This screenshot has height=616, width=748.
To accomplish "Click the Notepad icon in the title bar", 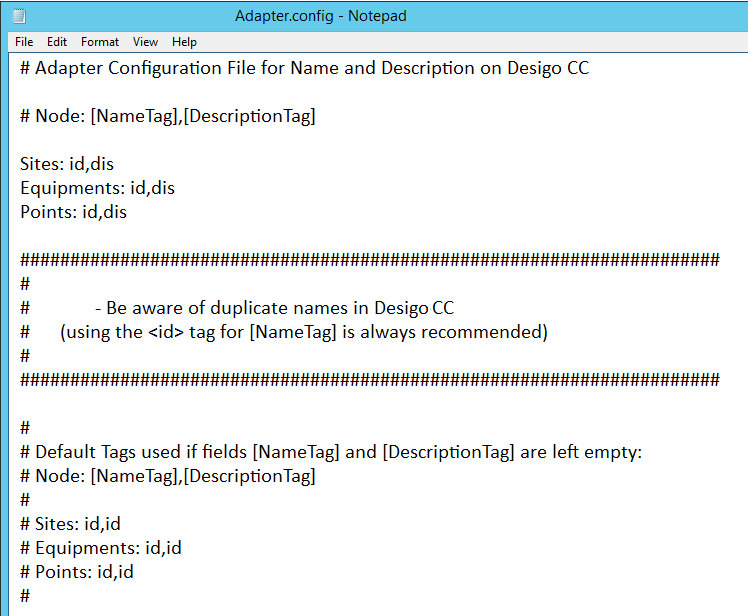I will (x=19, y=16).
